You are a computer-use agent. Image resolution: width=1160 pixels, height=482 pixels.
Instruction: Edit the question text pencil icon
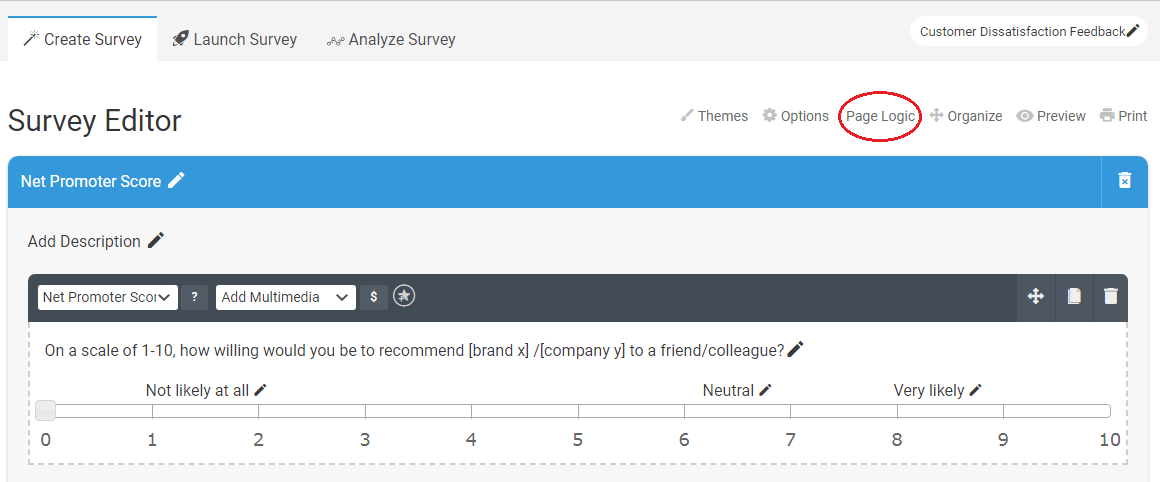coord(795,349)
